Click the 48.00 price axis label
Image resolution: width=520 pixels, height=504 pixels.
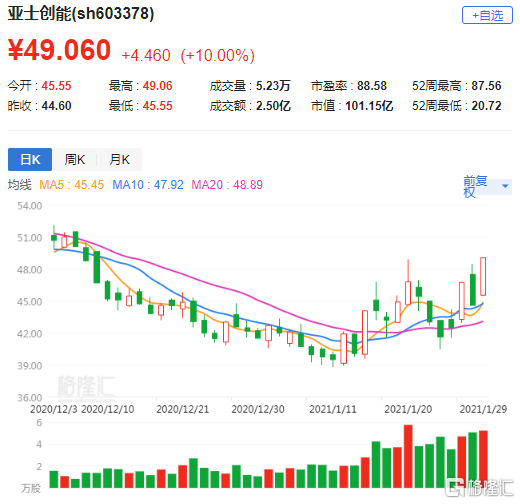(30, 270)
